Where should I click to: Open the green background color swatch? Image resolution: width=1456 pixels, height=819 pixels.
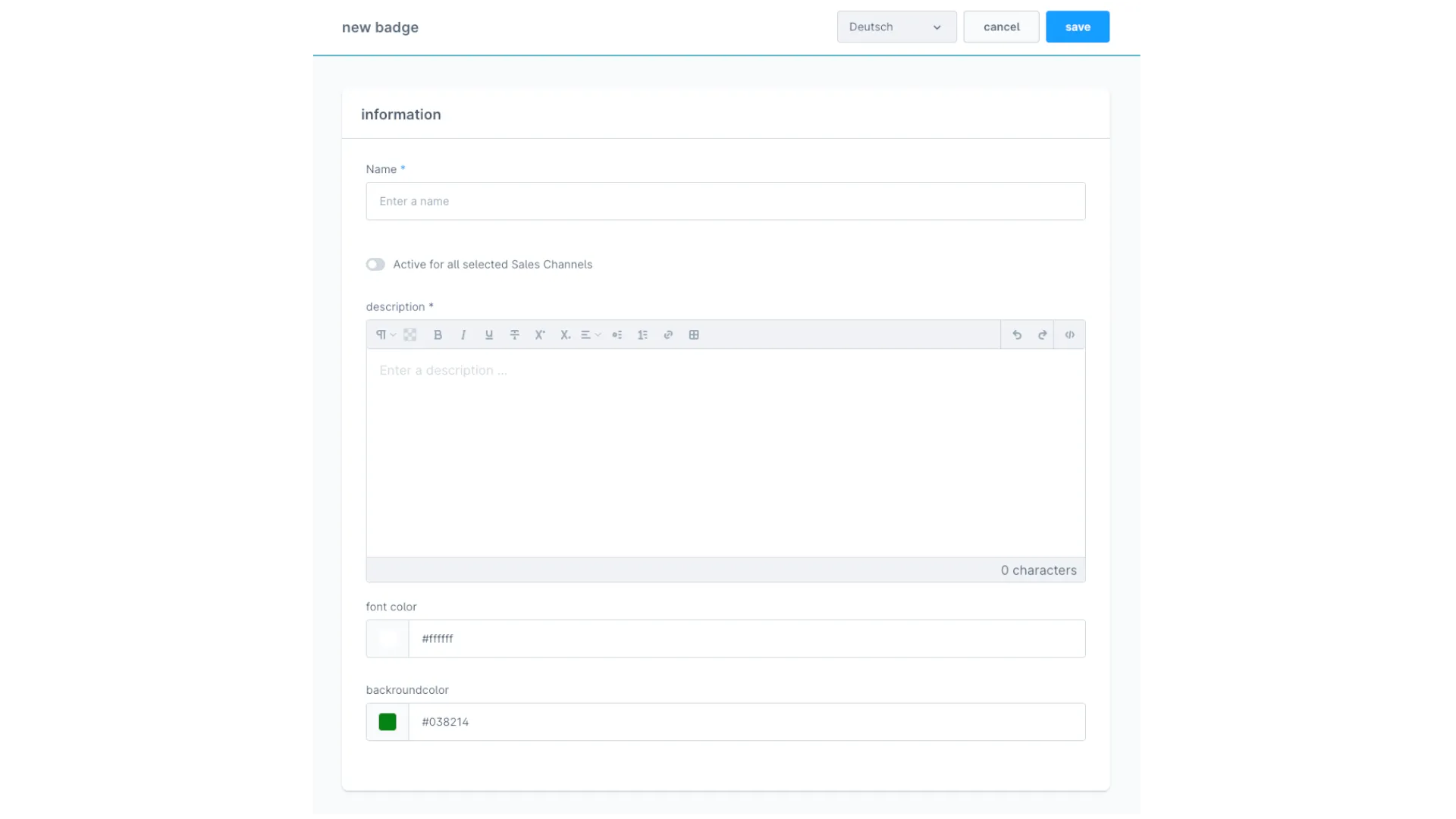388,721
